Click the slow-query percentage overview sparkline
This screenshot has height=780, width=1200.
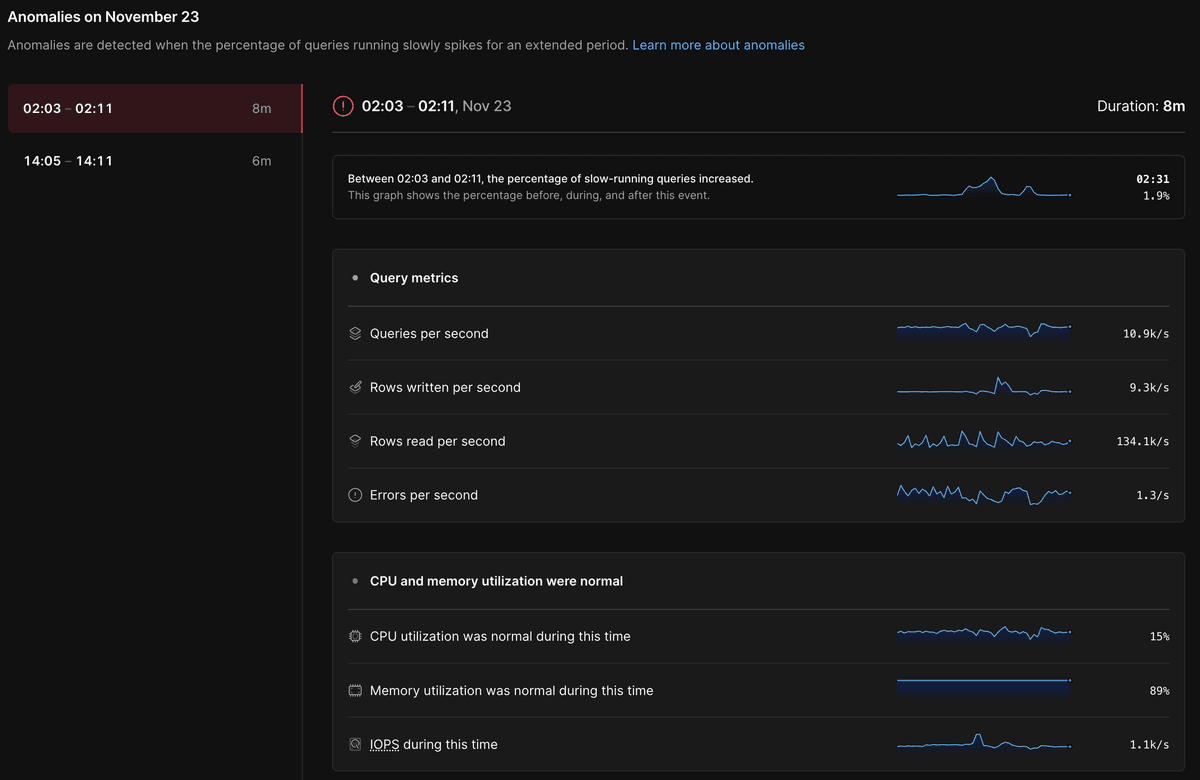coord(984,186)
